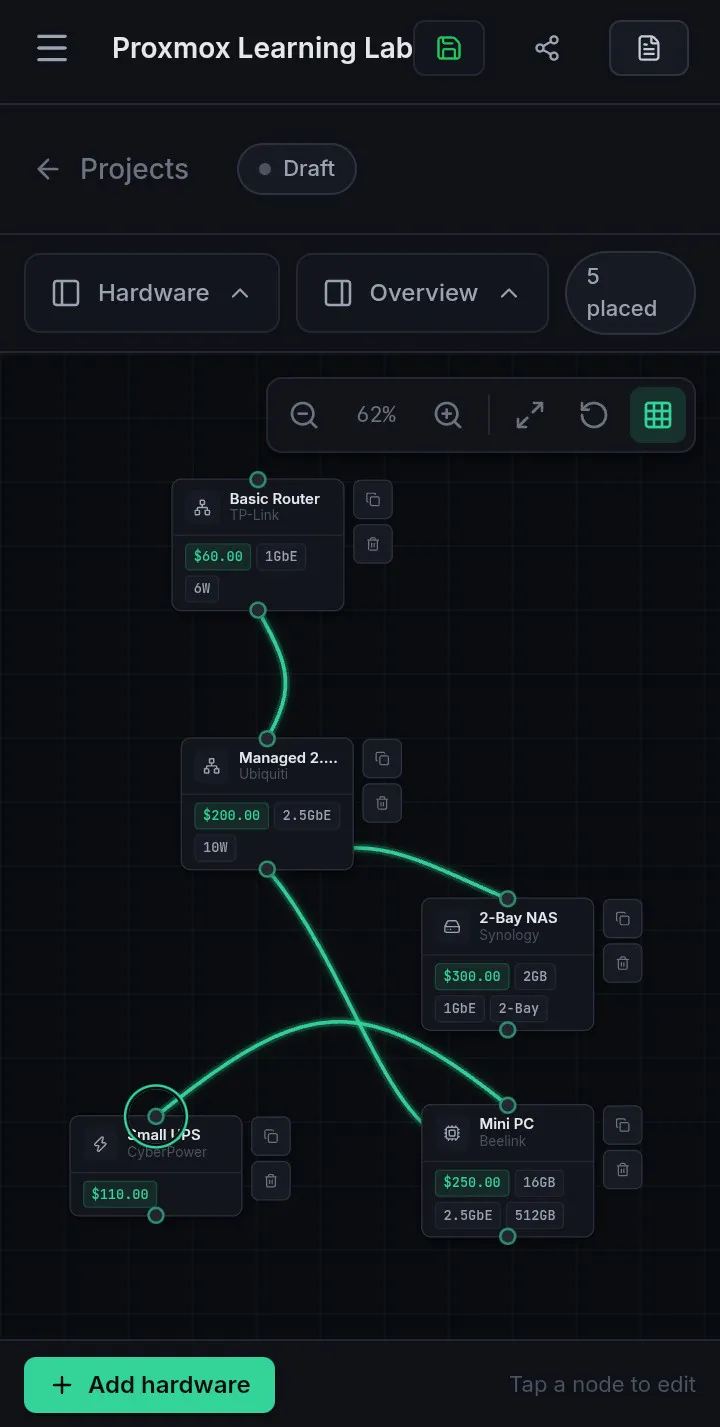Select the Mini PC node title
The width and height of the screenshot is (720, 1427).
[507, 1124]
